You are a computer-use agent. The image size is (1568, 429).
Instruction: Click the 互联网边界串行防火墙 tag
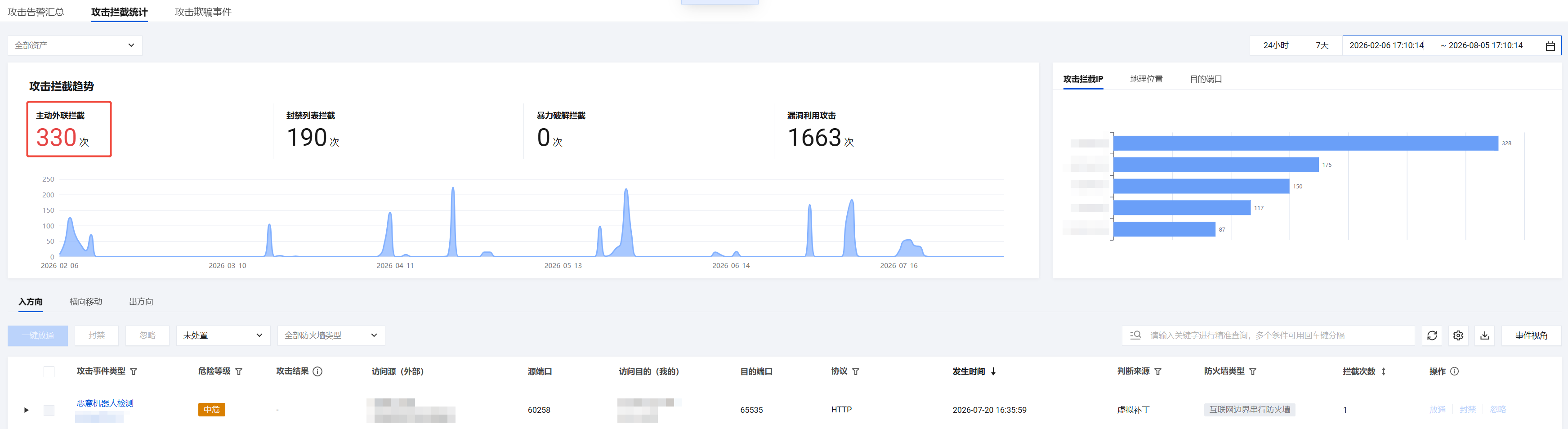tap(1249, 410)
